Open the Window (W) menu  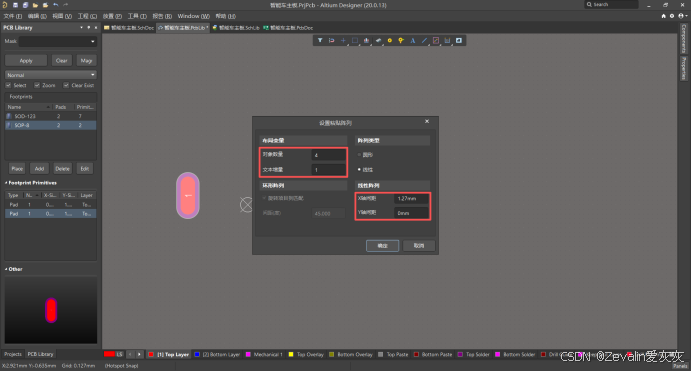(194, 16)
